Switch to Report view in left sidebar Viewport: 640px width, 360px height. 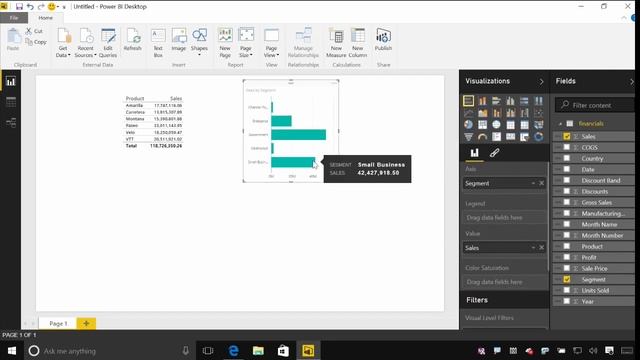coord(11,81)
